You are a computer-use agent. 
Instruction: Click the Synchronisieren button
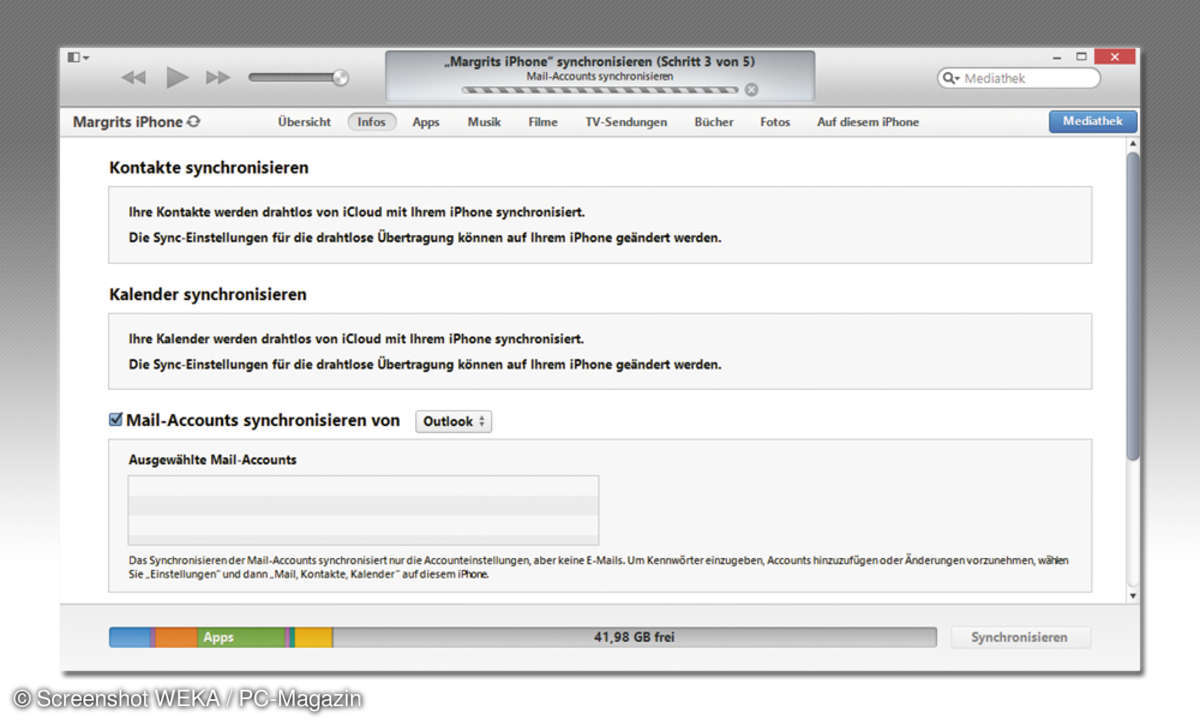click(1019, 637)
